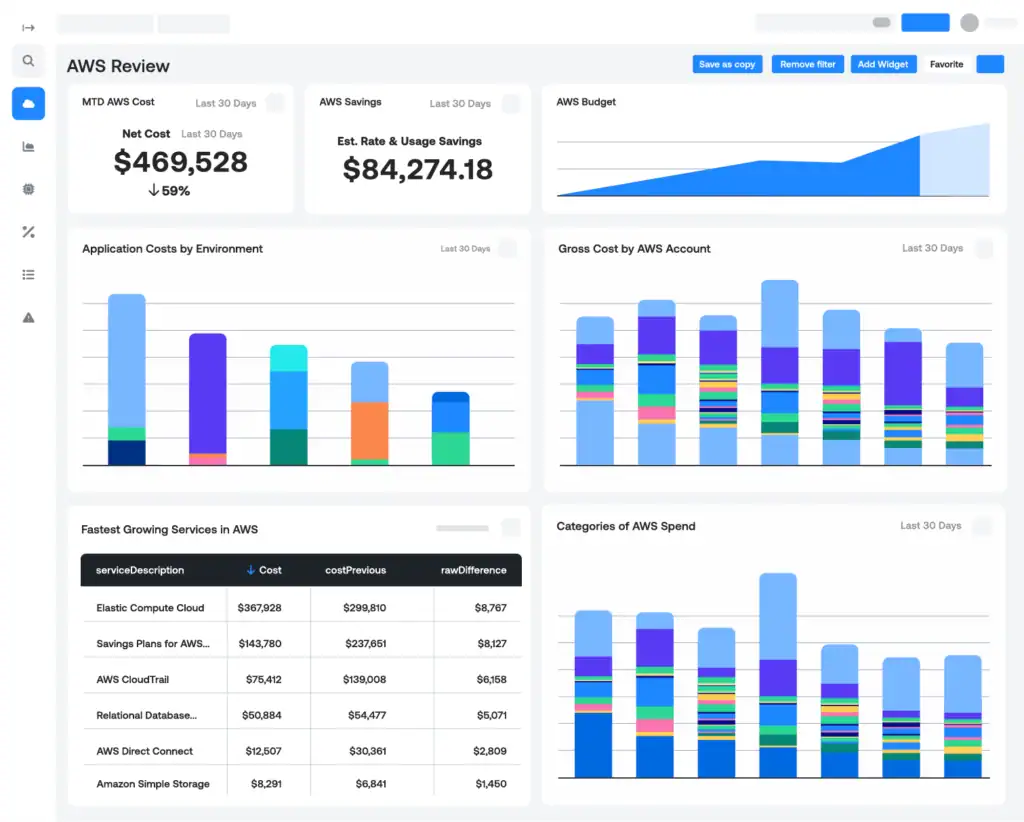Click Add Widget button
The image size is (1024, 822).
[883, 64]
